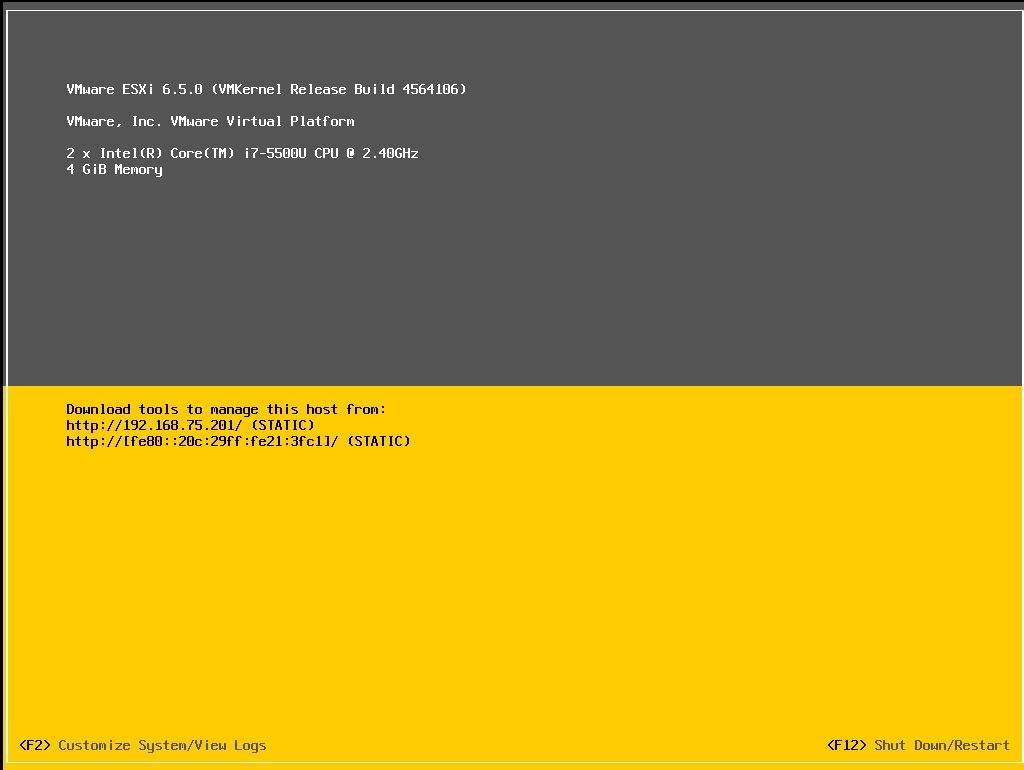
Task: Click 'Download tools to manage this host from:'
Action: click(x=226, y=409)
